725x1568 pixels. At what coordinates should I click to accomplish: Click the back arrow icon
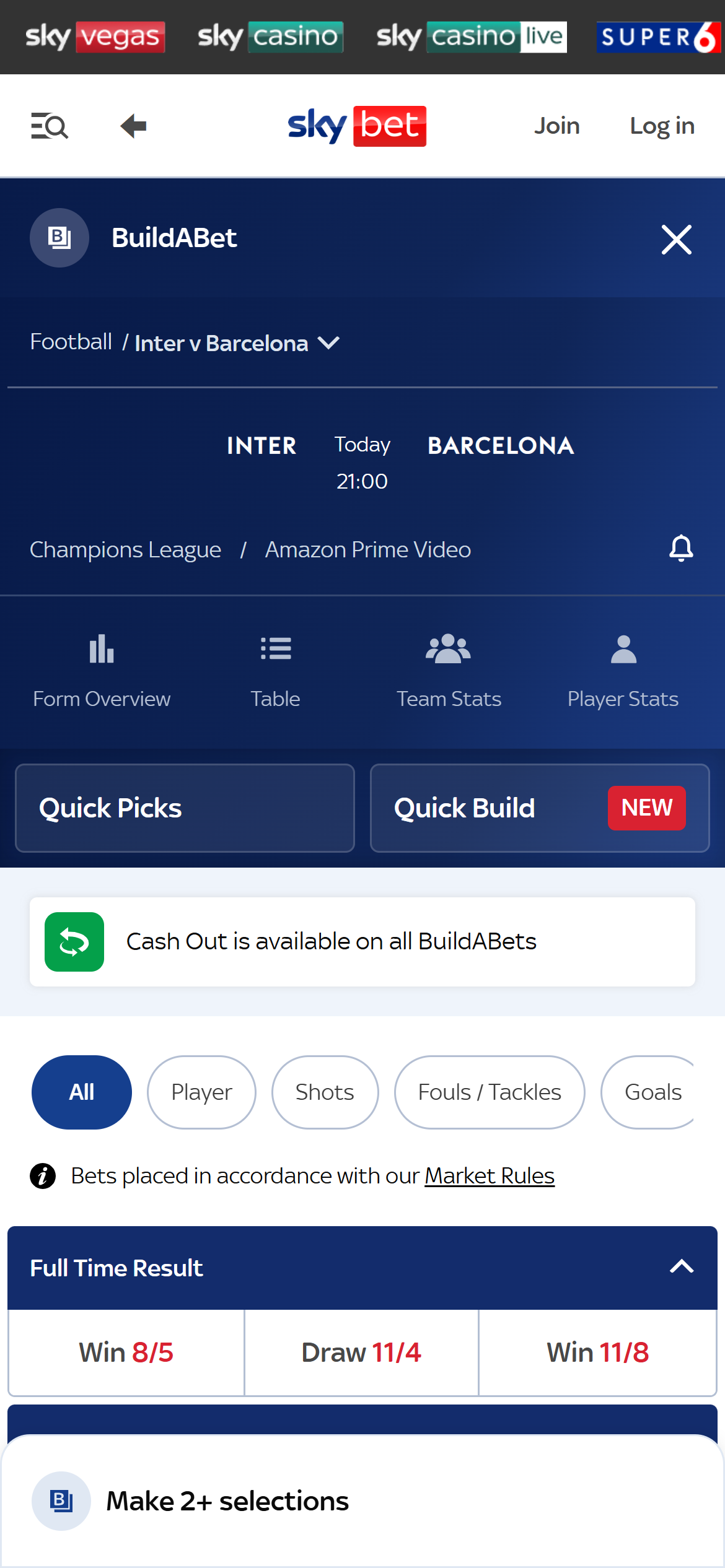tap(132, 126)
